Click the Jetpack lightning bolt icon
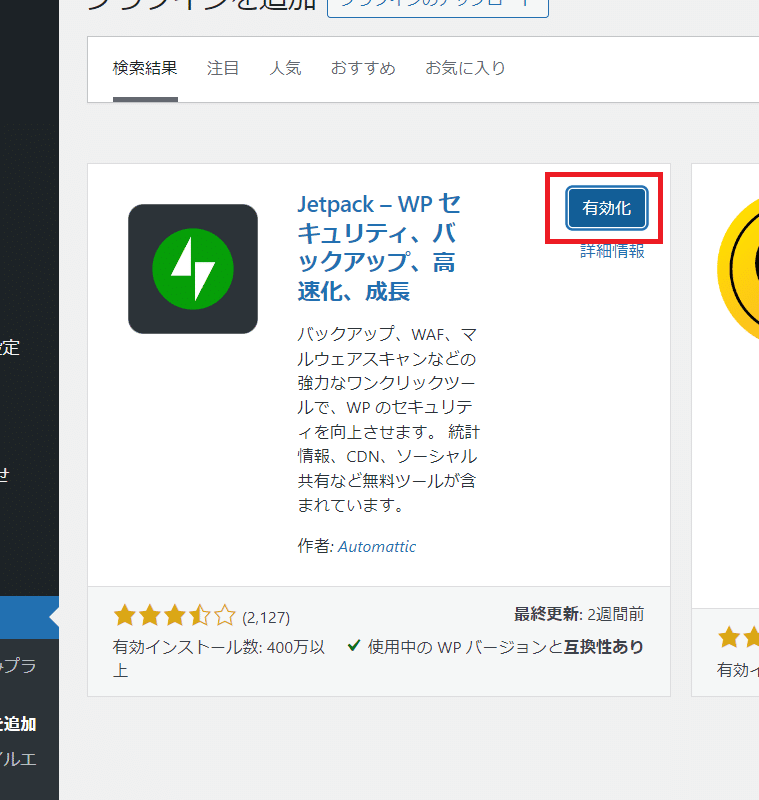 [193, 269]
